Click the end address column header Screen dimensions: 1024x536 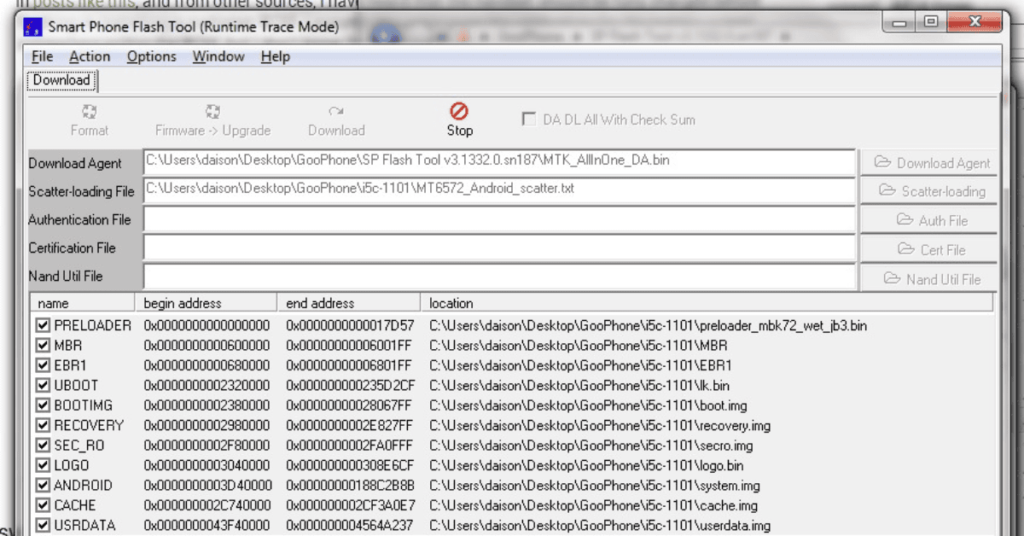(x=349, y=303)
